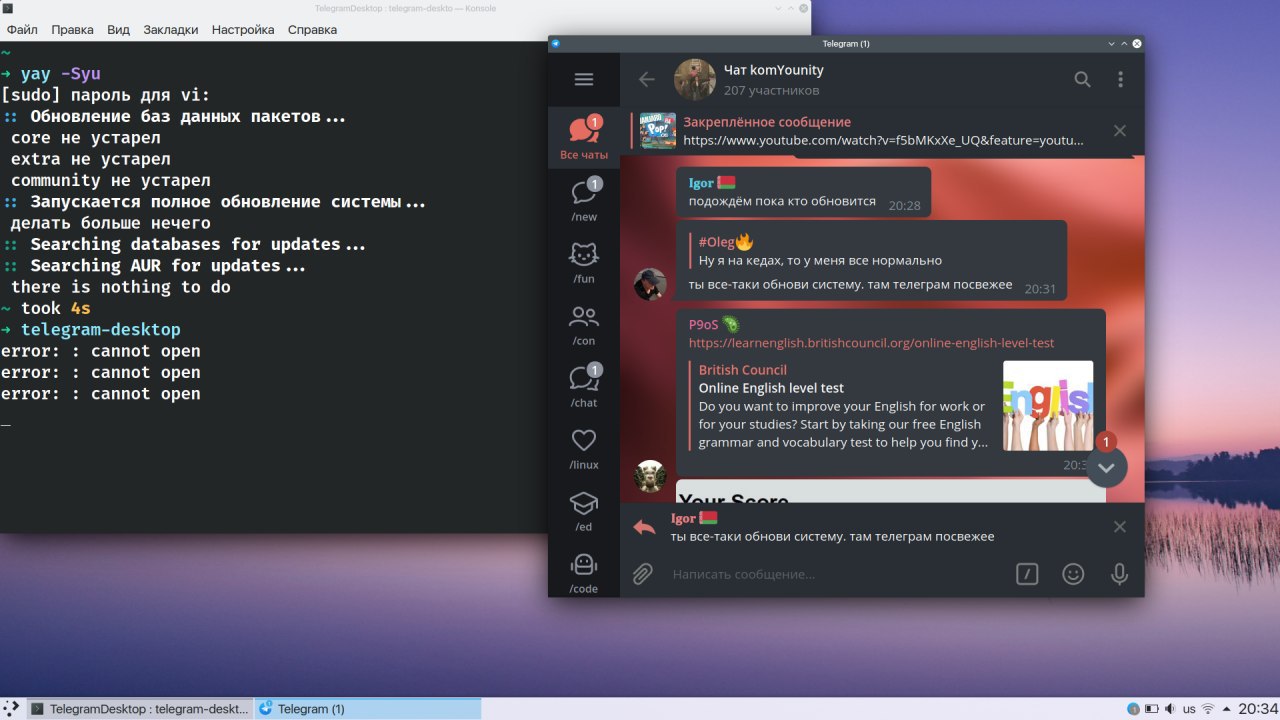Open the British Council English test link
The height and width of the screenshot is (720, 1280).
pos(871,343)
